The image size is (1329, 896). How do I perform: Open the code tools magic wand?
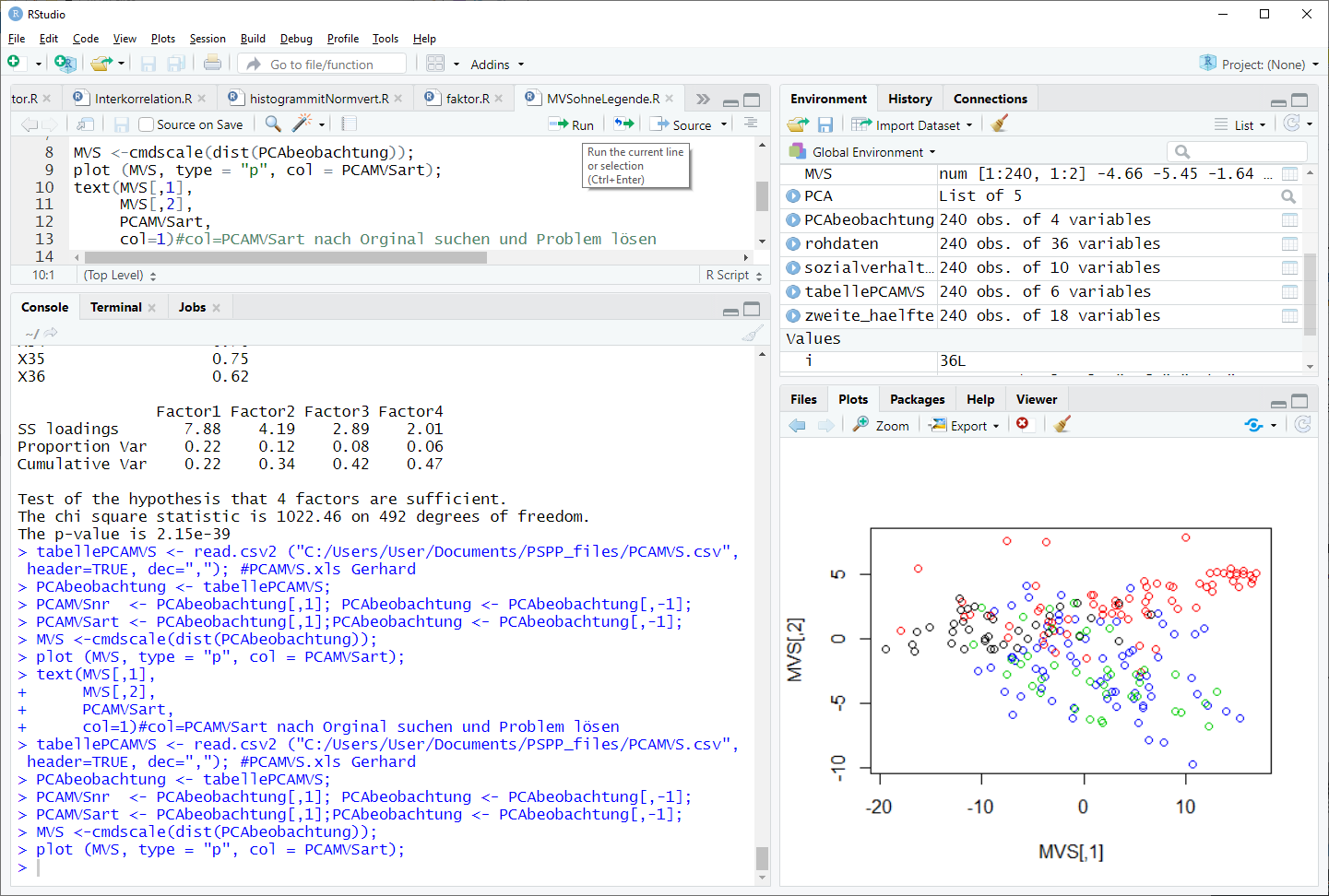[302, 124]
